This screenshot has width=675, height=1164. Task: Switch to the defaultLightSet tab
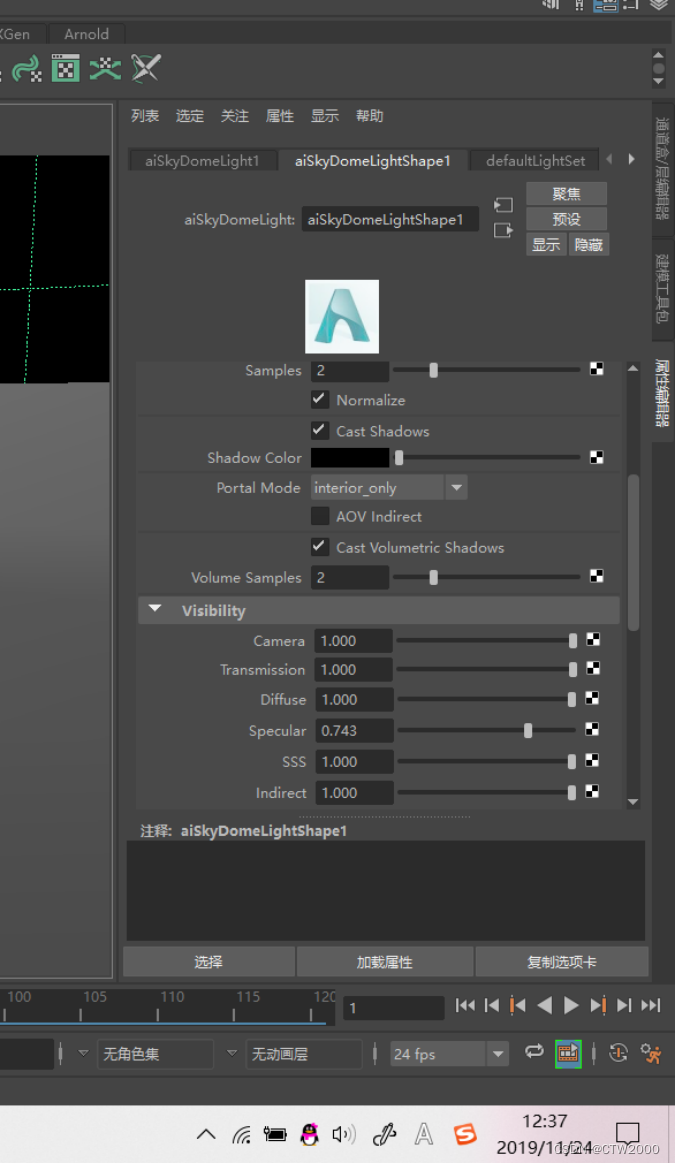(535, 160)
